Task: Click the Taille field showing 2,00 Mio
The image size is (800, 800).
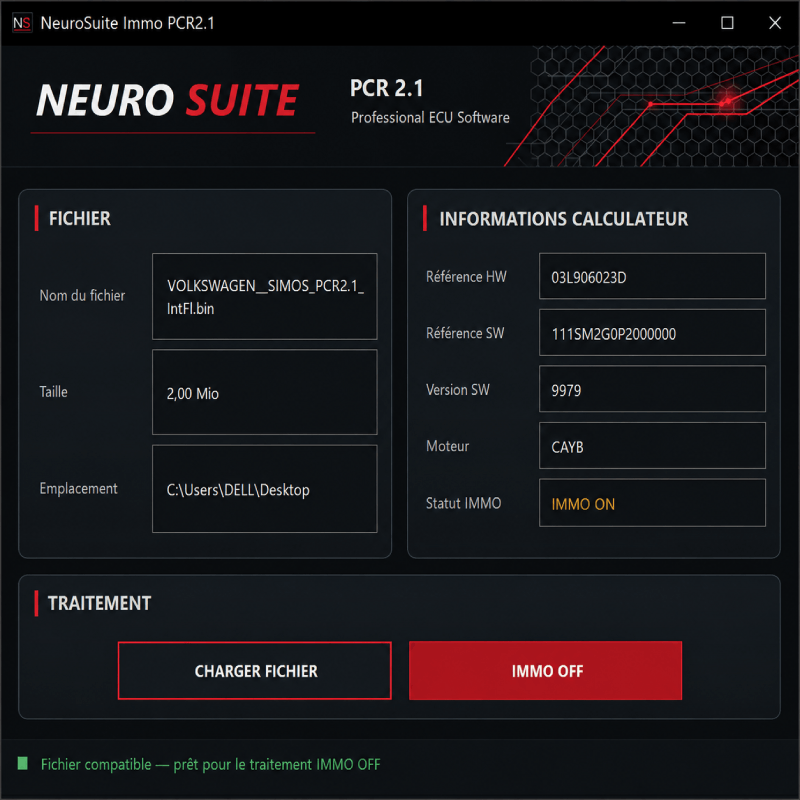Action: coord(265,392)
